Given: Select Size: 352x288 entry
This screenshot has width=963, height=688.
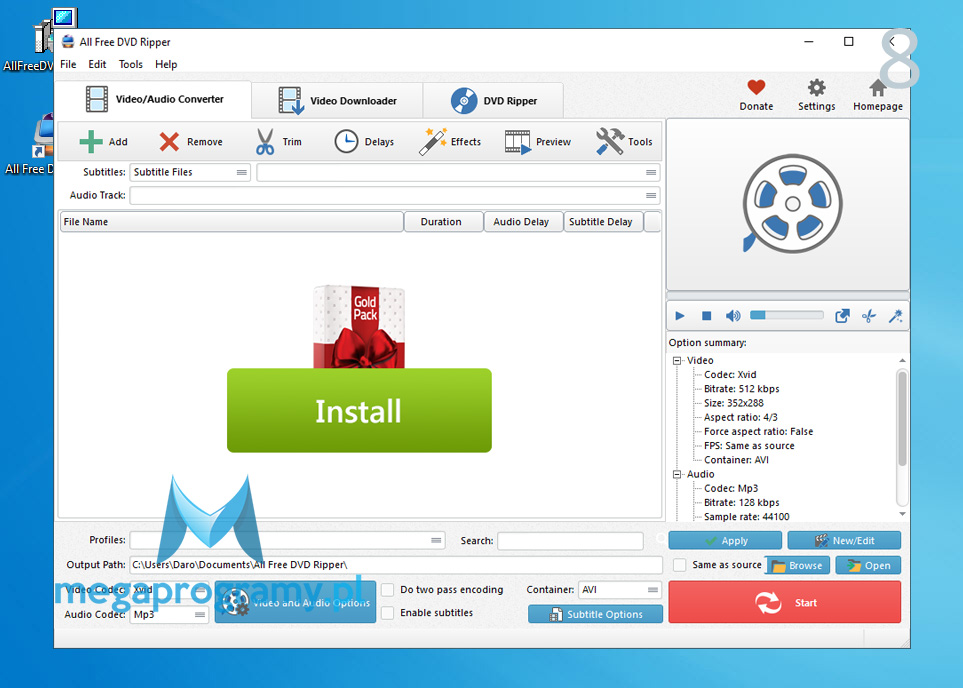Looking at the screenshot, I should tap(733, 403).
